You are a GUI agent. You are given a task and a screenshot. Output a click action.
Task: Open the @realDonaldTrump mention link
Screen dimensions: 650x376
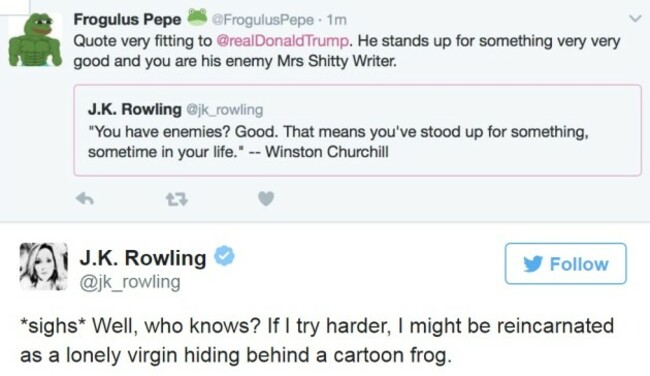coord(282,41)
